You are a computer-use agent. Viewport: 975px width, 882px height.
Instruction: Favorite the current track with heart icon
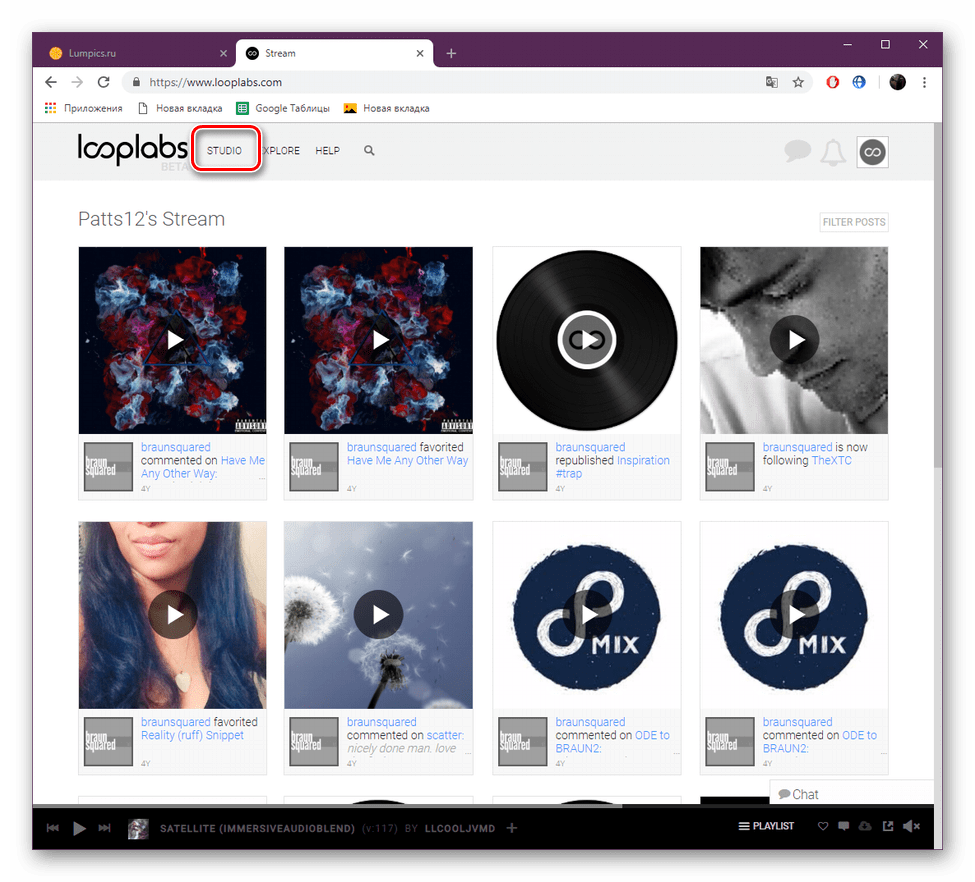823,826
